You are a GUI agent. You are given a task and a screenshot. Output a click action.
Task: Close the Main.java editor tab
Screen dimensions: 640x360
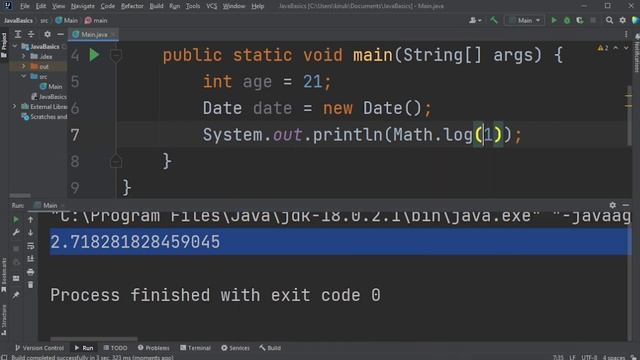coord(113,34)
